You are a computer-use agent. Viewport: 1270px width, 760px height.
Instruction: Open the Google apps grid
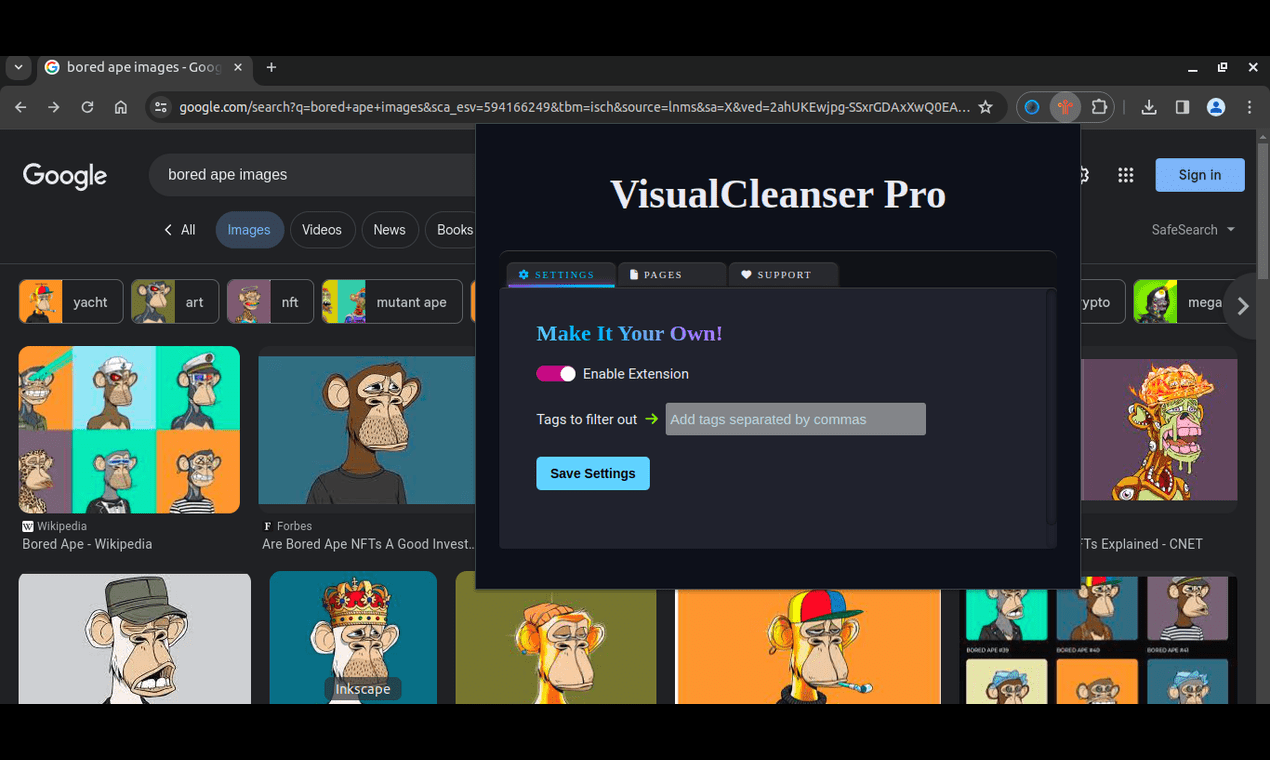coord(1126,175)
